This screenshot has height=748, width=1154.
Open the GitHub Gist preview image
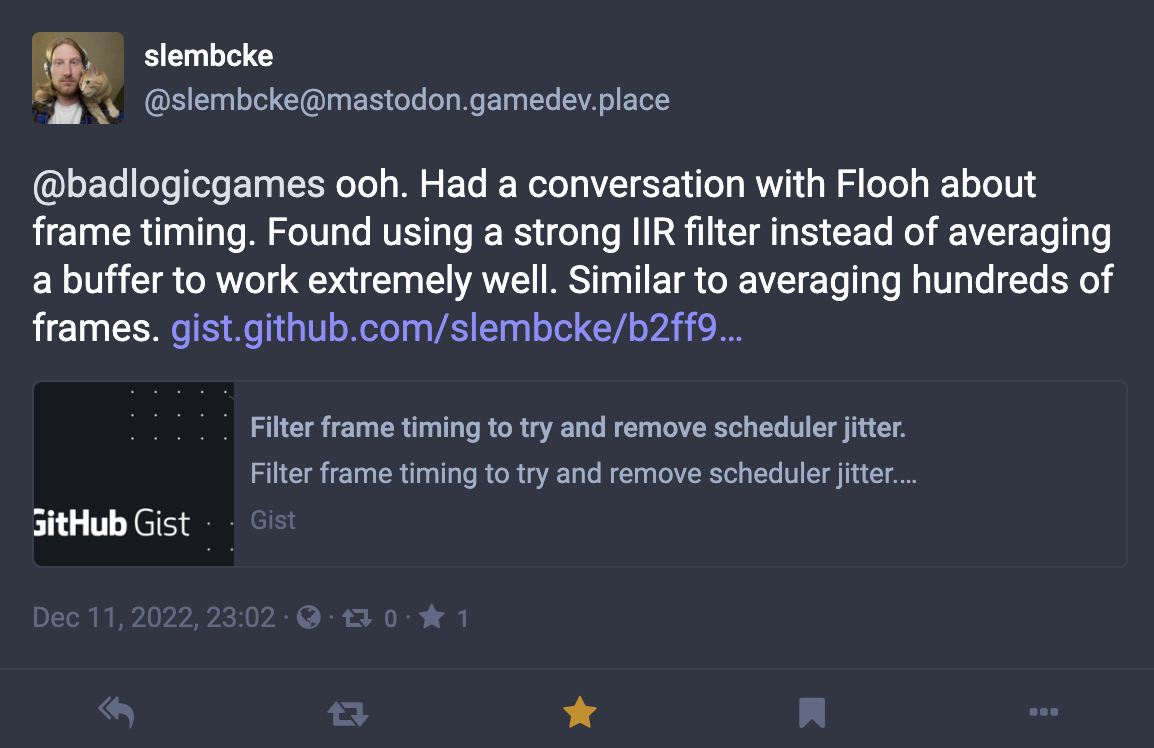coord(134,473)
